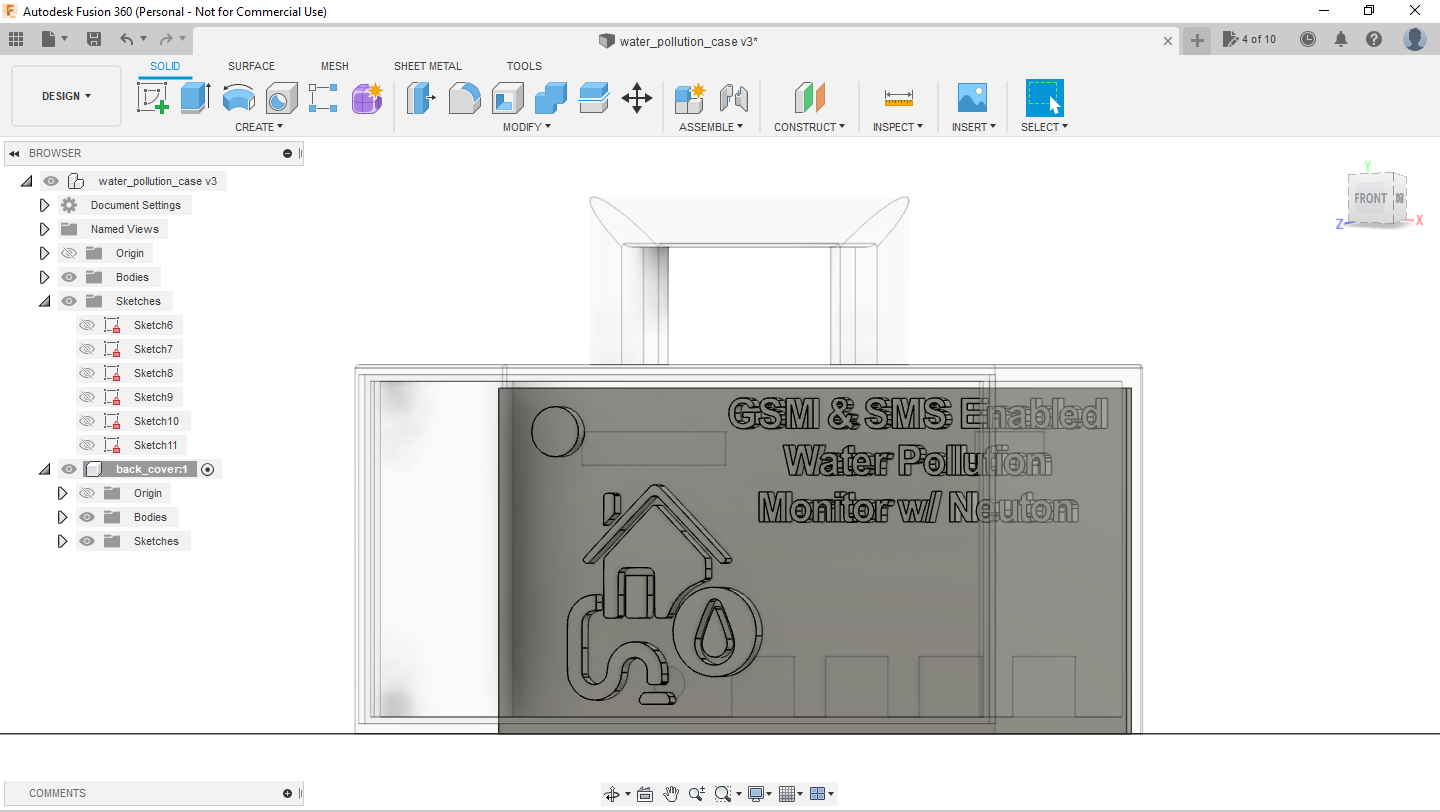The width and height of the screenshot is (1440, 812).
Task: Click the Save icon
Action: point(94,39)
